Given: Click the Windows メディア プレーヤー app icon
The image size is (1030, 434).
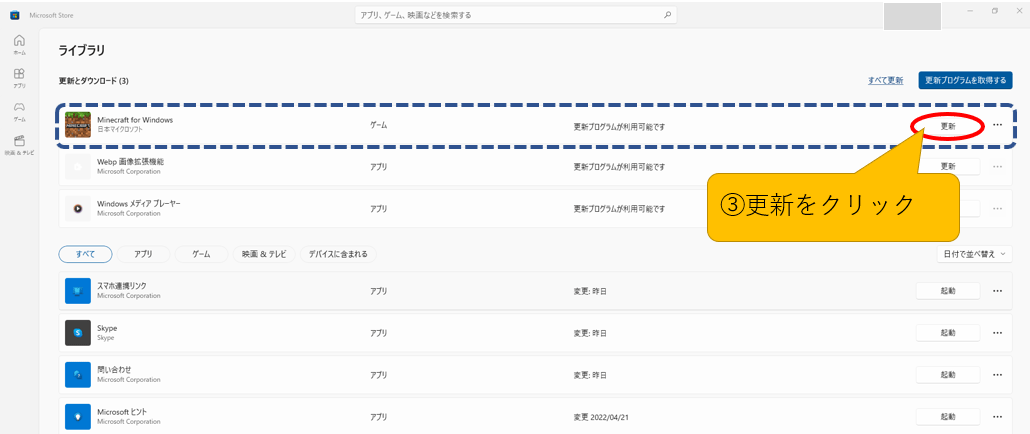Looking at the screenshot, I should click(78, 208).
